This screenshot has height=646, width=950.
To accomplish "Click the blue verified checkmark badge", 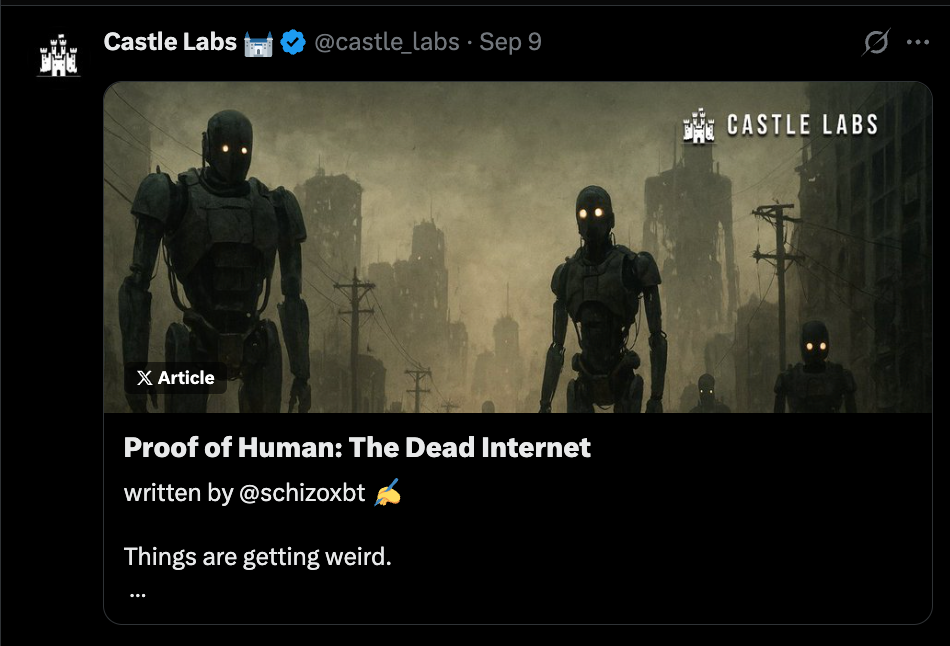I will tap(293, 42).
